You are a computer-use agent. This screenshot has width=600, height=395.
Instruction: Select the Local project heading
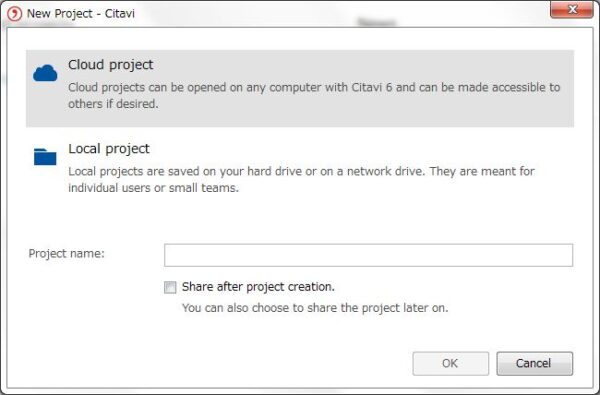[x=109, y=149]
